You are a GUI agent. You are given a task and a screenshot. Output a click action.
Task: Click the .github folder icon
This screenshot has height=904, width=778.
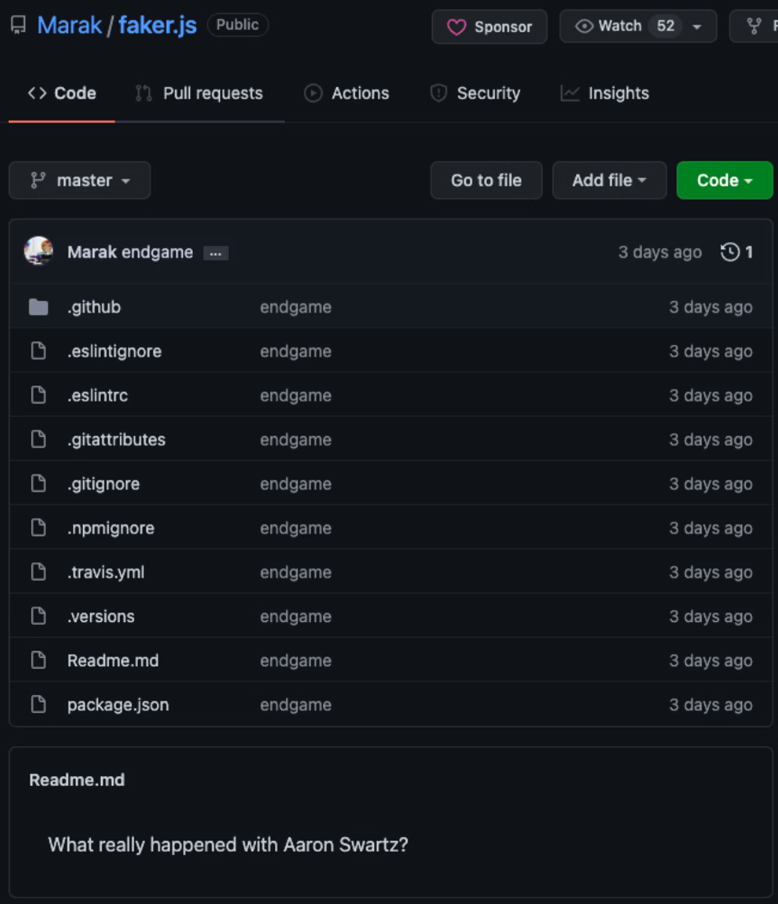[39, 307]
